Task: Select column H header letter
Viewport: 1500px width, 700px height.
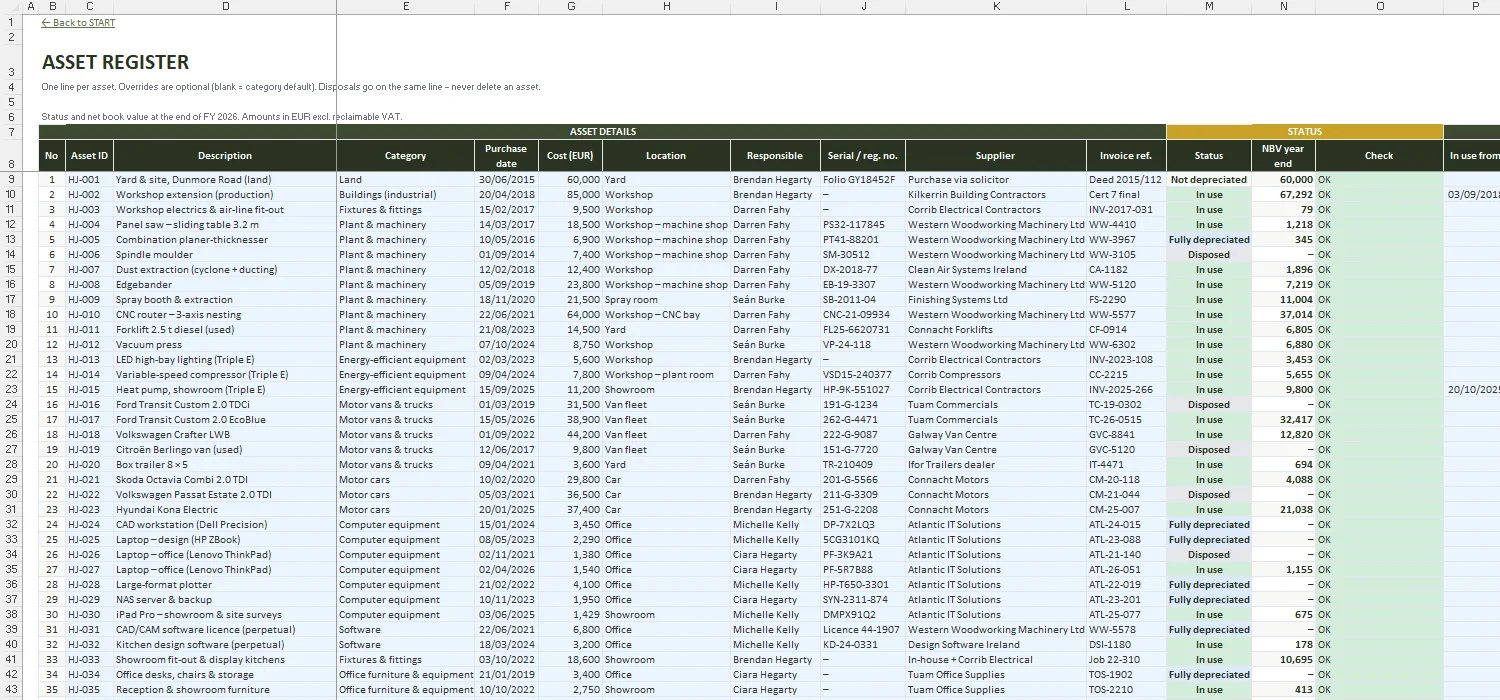Action: pos(666,6)
